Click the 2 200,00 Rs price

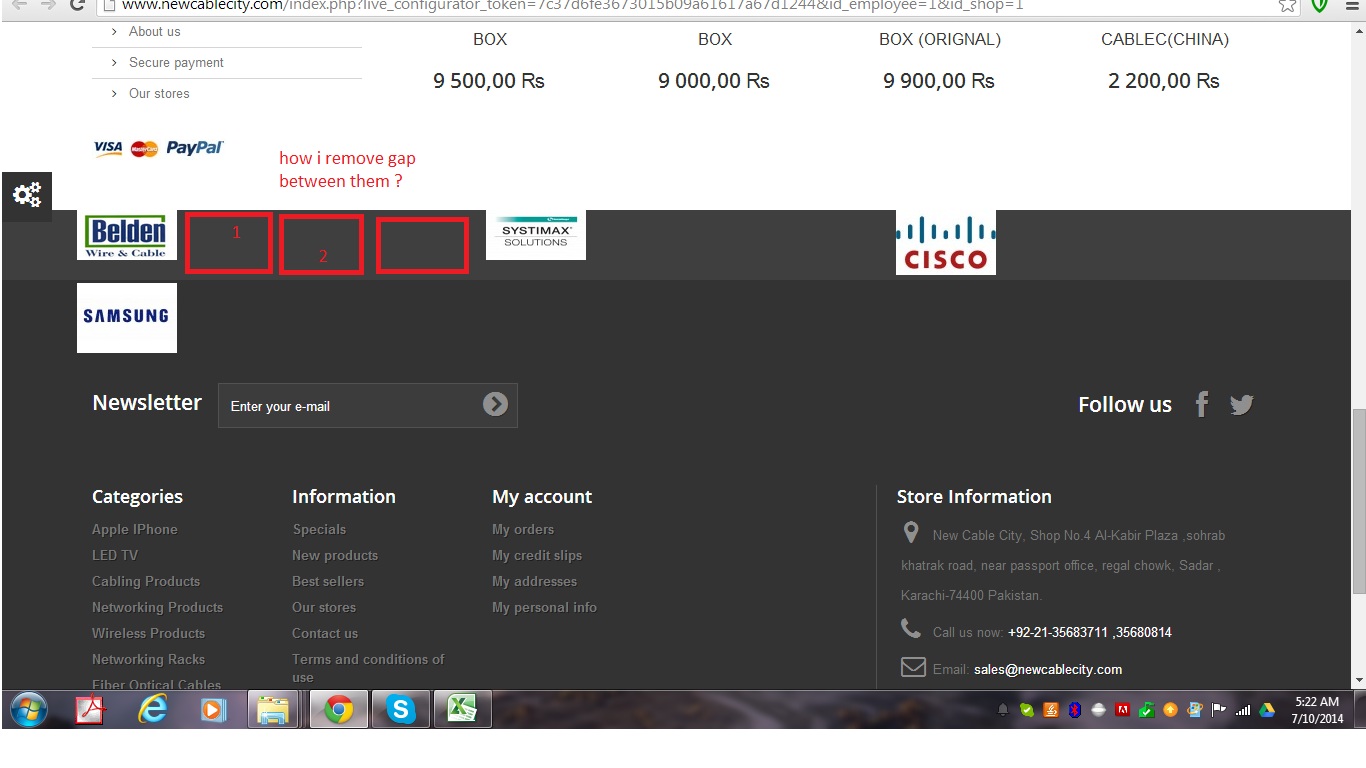tap(1164, 81)
